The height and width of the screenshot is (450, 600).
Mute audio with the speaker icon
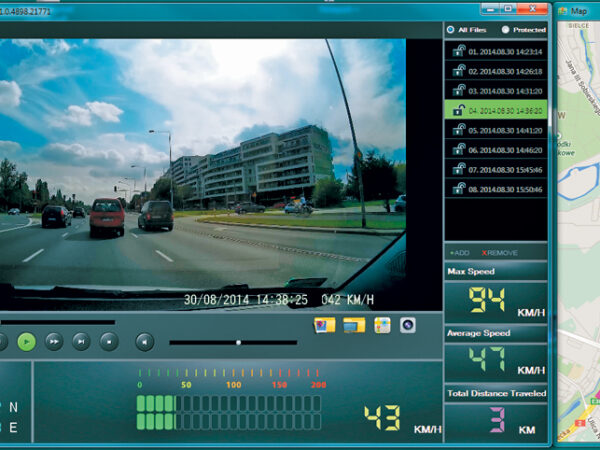(145, 342)
